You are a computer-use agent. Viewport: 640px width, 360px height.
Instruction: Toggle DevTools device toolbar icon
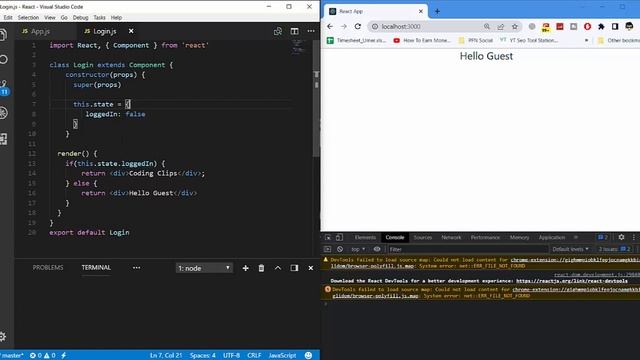coord(339,238)
